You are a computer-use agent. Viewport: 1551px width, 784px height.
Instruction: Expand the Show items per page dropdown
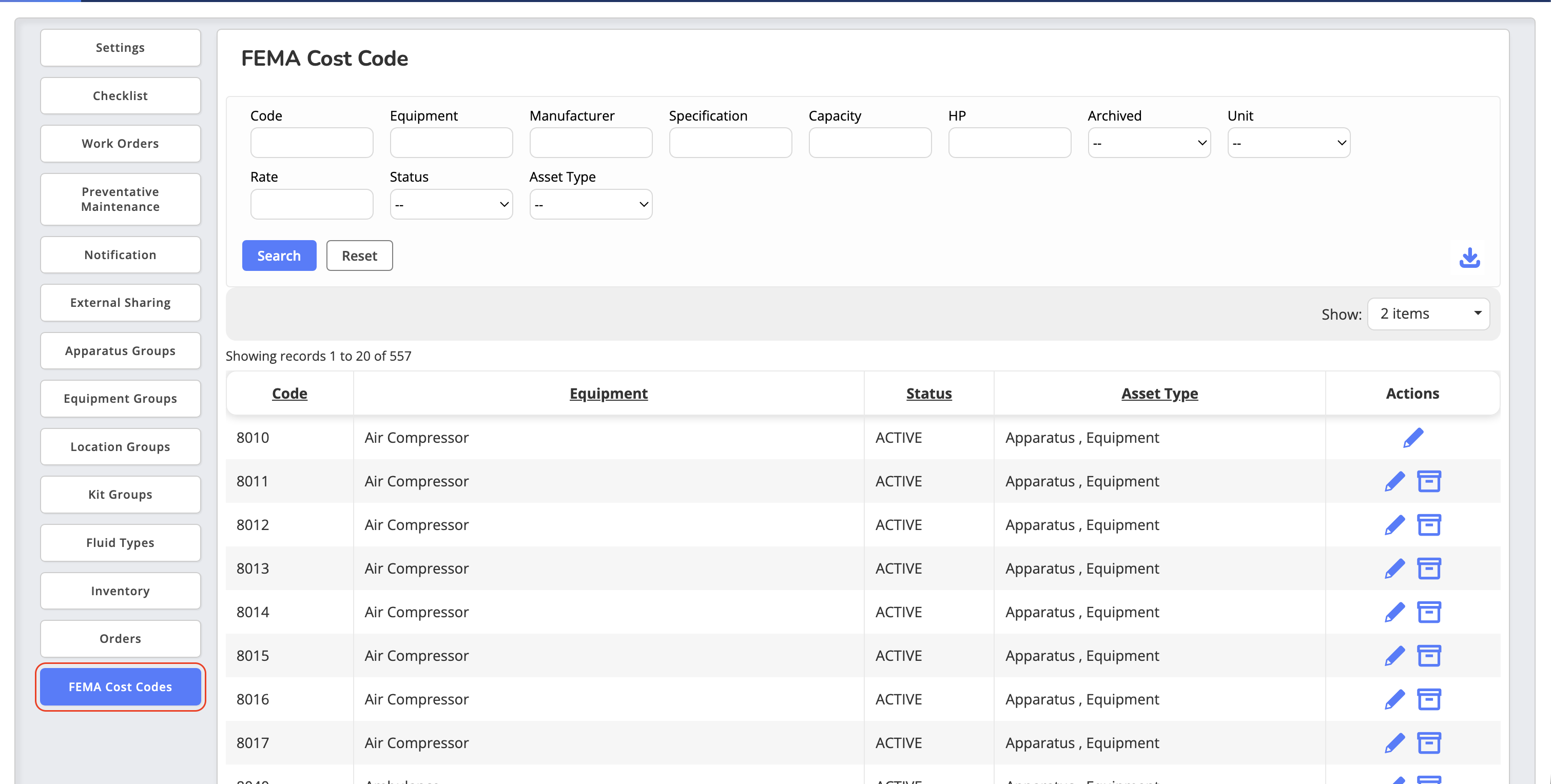point(1428,313)
